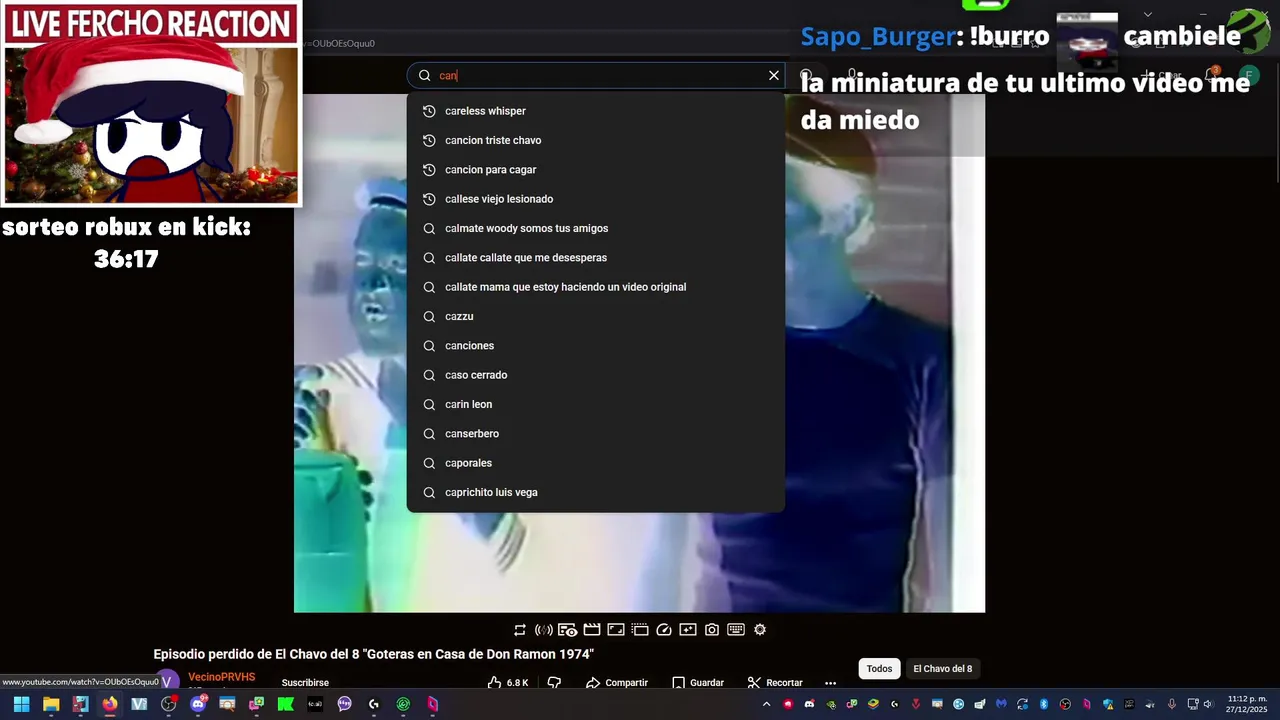The height and width of the screenshot is (720, 1280).
Task: Select the 'El Chavo del 8' filter chip
Action: [x=942, y=669]
